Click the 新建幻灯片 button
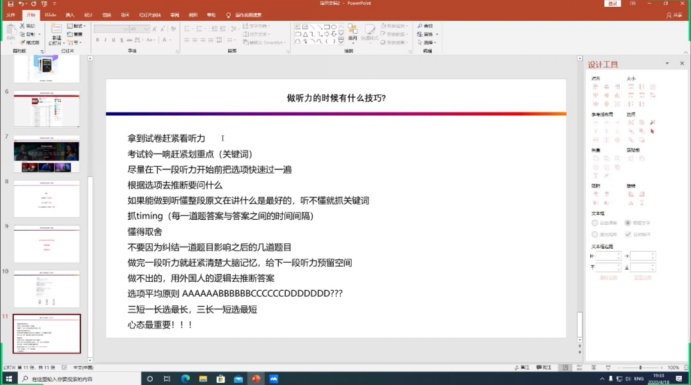This screenshot has width=691, height=385. pyautogui.click(x=56, y=34)
